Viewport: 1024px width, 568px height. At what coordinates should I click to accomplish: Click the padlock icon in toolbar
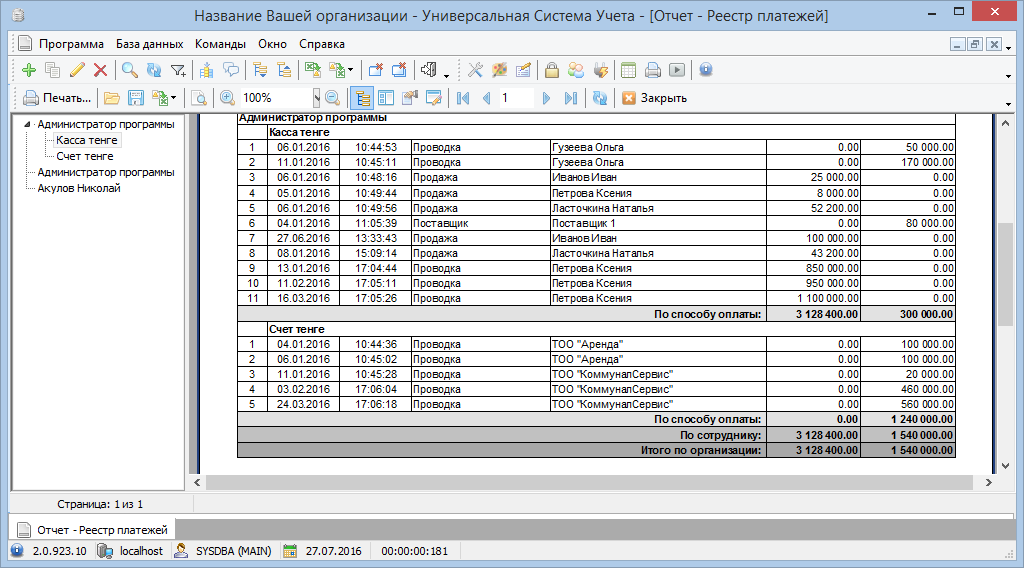tap(551, 70)
